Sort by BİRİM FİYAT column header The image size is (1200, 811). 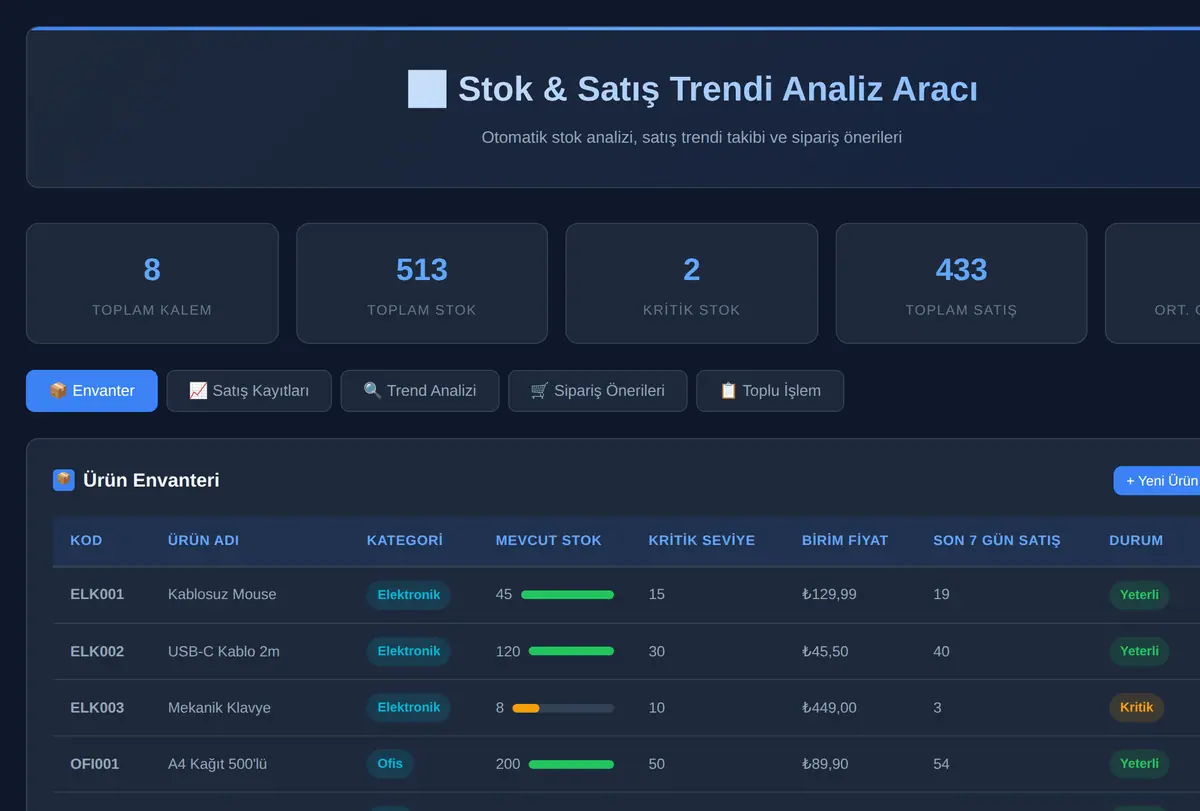pos(845,540)
